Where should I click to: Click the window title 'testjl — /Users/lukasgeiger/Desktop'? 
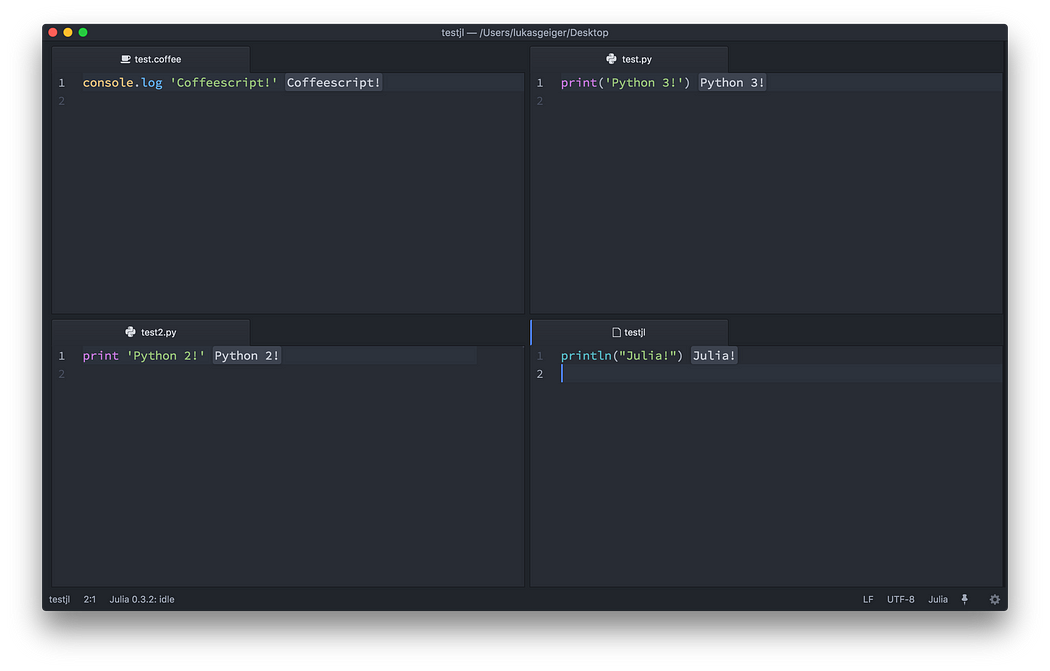525,32
